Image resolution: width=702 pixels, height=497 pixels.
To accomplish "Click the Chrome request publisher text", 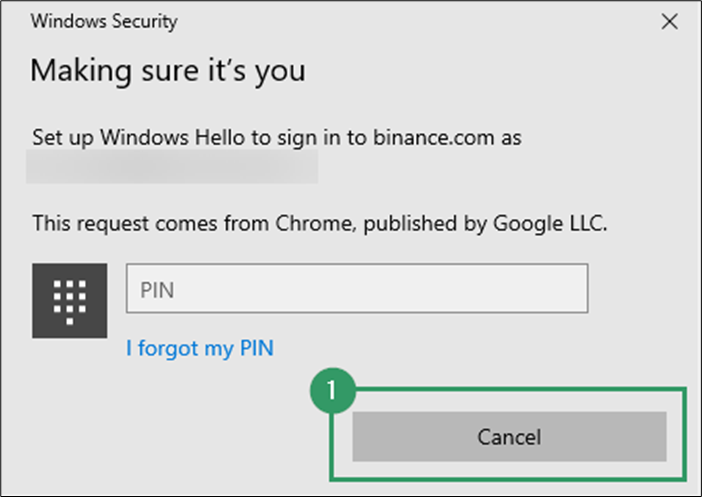I will coord(320,223).
